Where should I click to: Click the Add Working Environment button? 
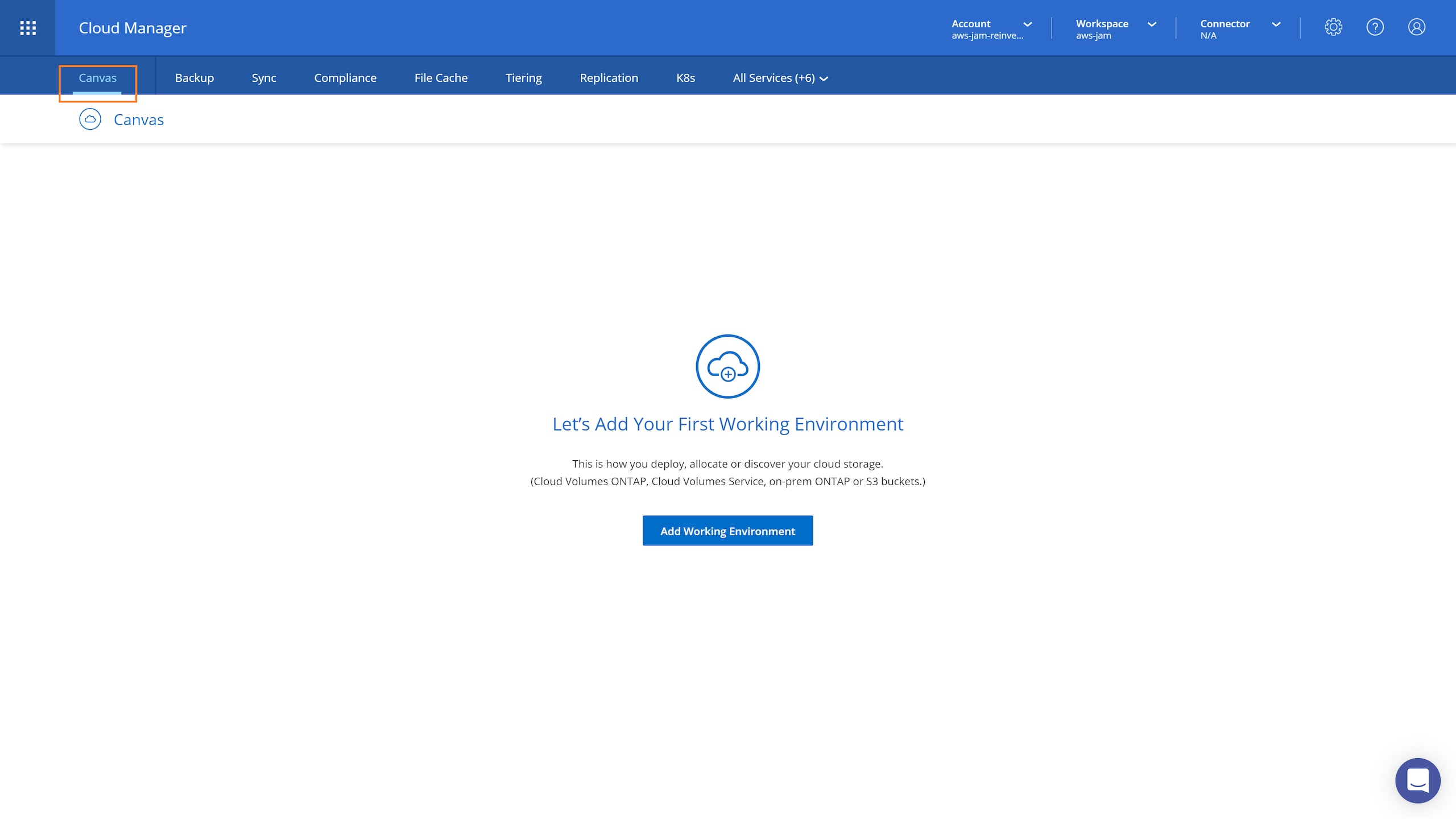coord(727,531)
